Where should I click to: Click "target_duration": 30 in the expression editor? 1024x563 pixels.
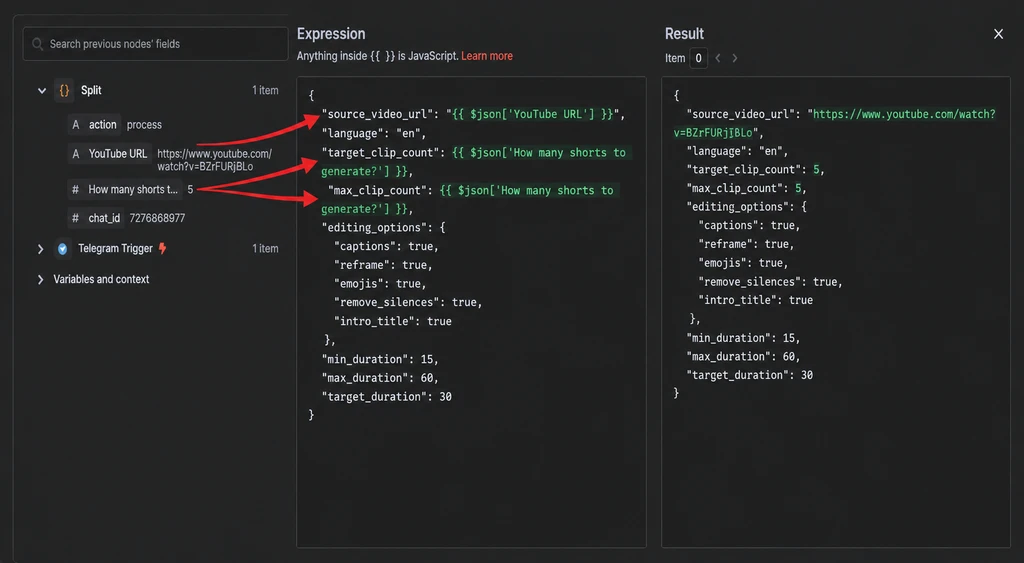coord(387,397)
